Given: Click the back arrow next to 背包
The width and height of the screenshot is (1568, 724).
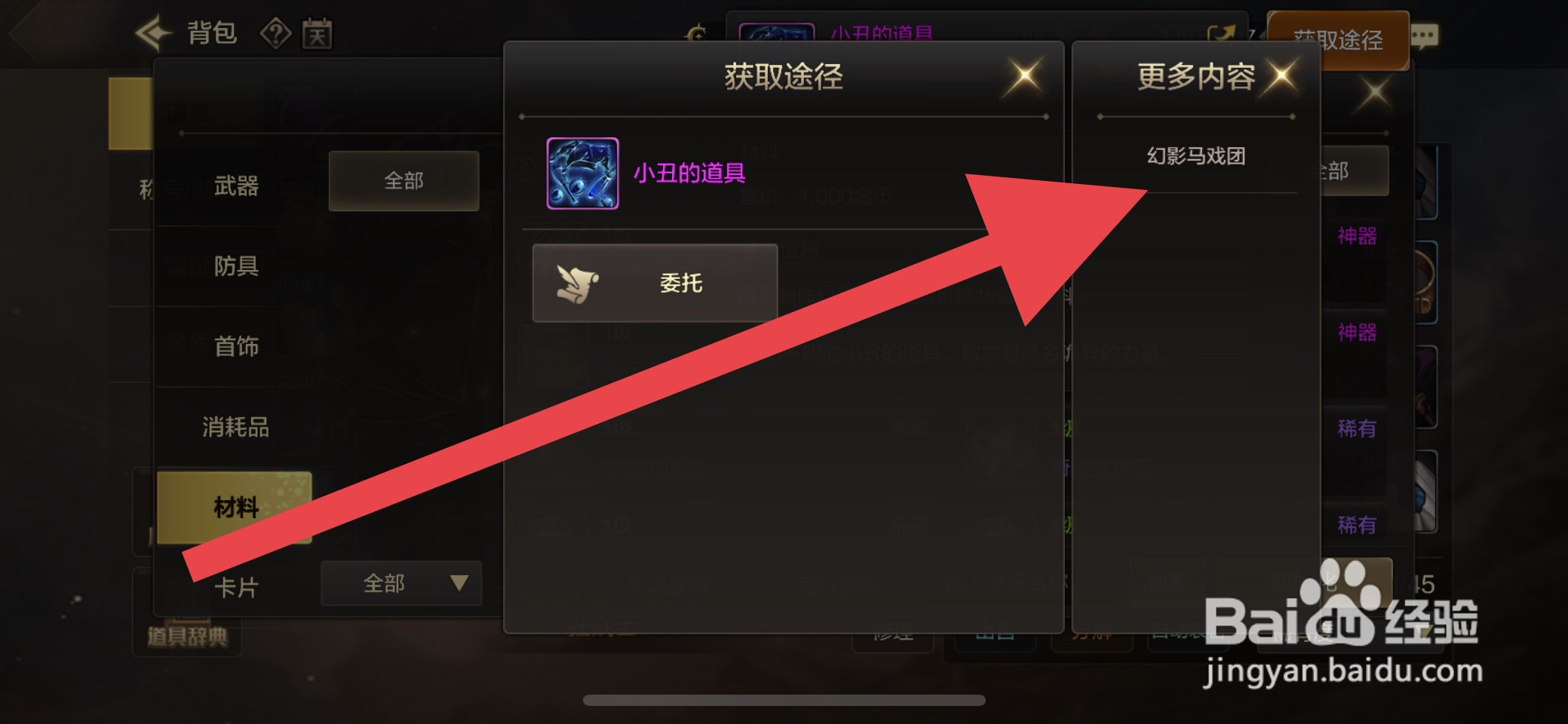Looking at the screenshot, I should [154, 33].
